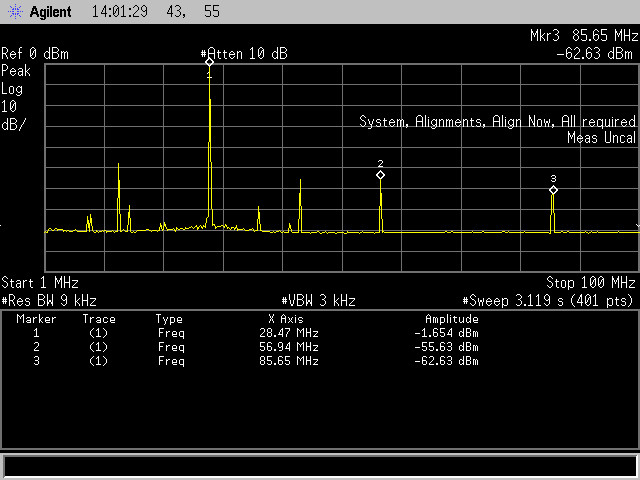Viewport: 640px width, 480px height.
Task: Click marker number 2 in table
Action: pyautogui.click(x=36, y=347)
